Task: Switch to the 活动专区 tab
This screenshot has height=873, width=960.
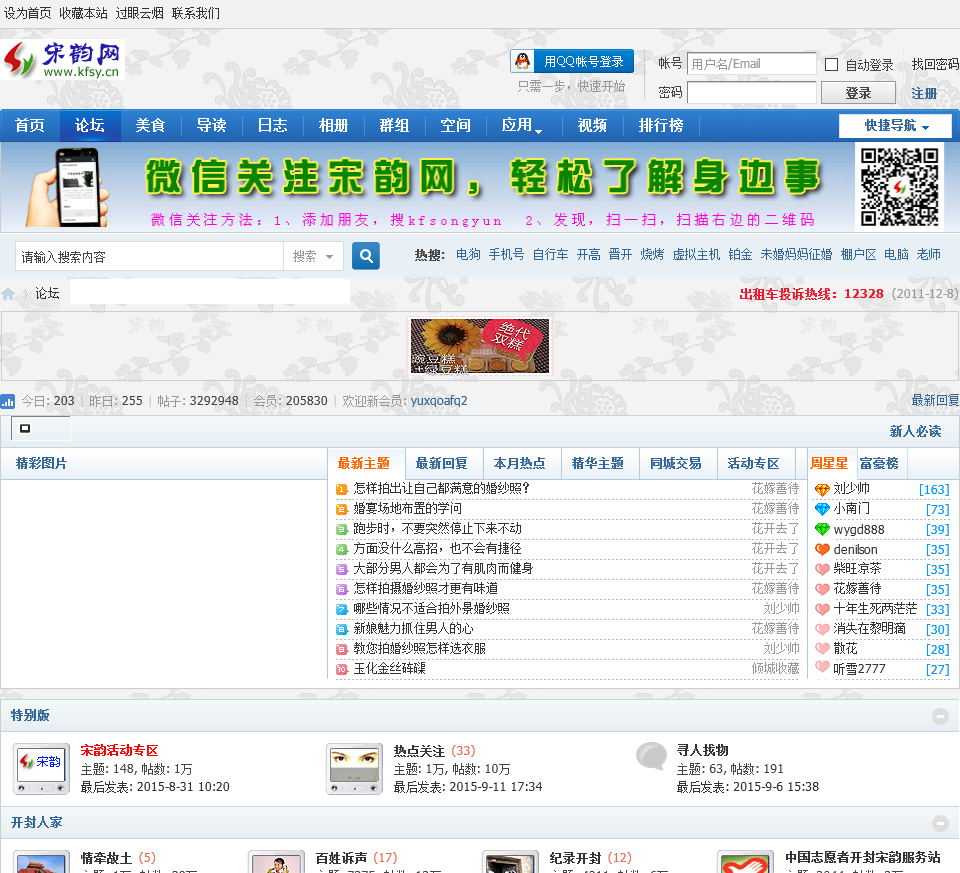Action: (753, 463)
